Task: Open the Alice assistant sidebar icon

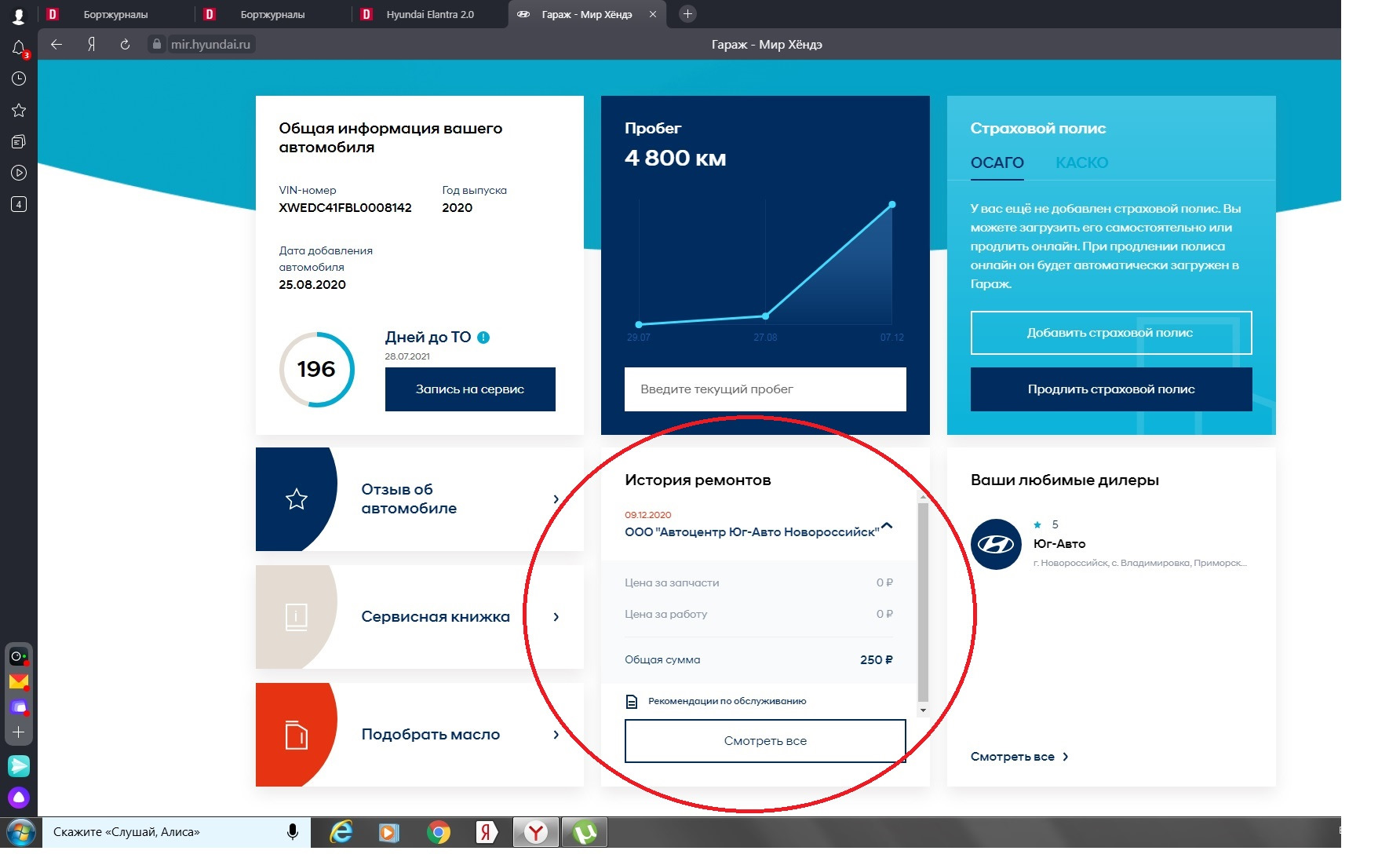Action: pos(19,798)
